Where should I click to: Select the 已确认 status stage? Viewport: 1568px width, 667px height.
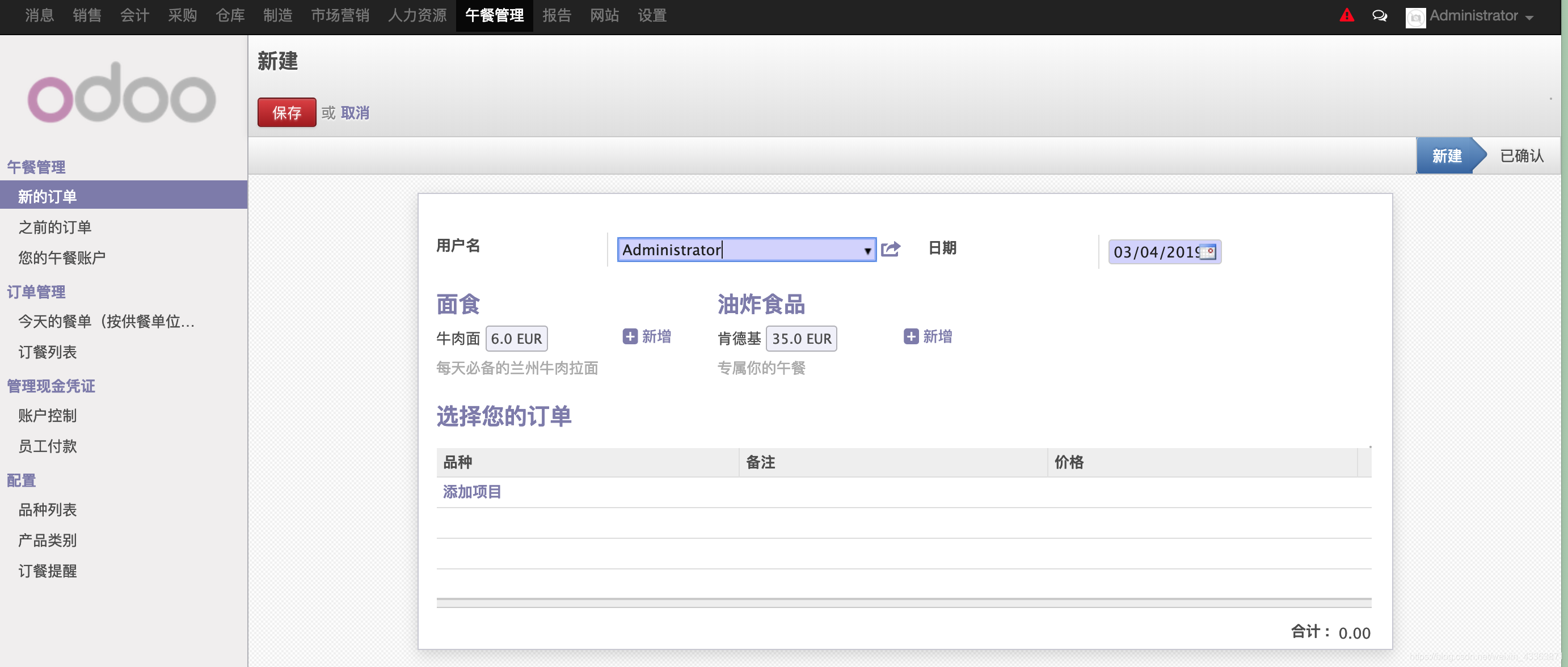point(1521,156)
